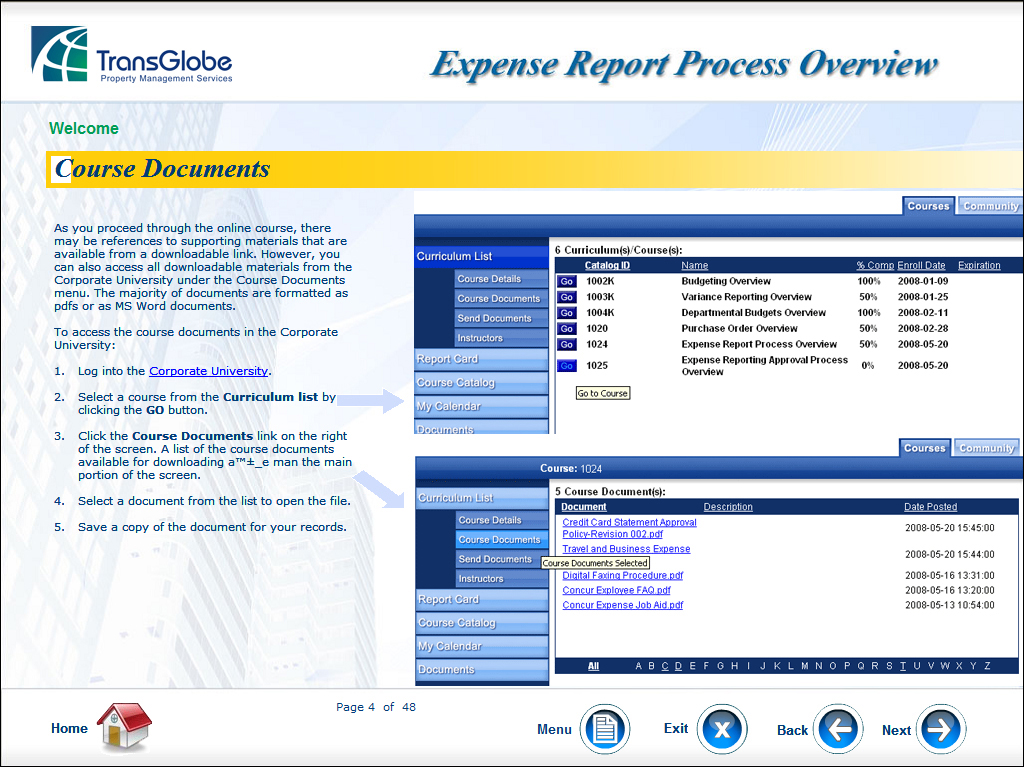Open Report Card in lower sidebar

pyautogui.click(x=482, y=600)
